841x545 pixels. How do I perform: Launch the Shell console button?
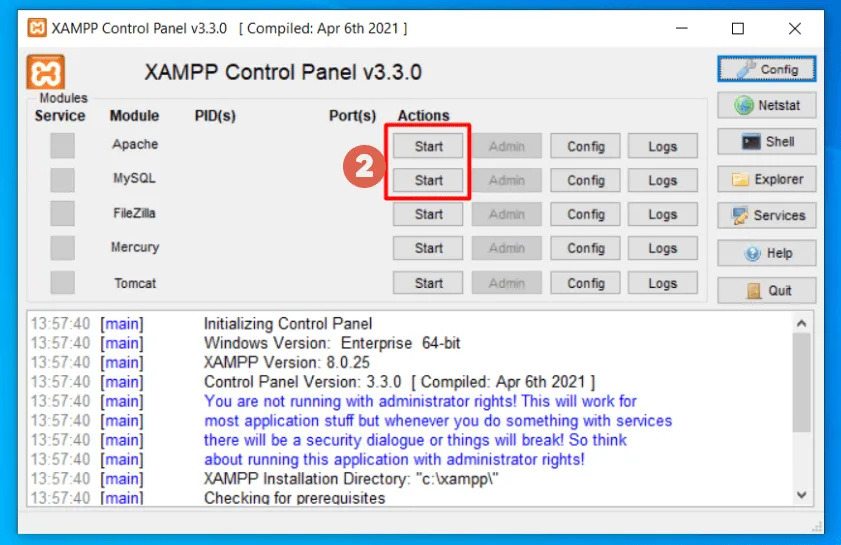[x=766, y=142]
